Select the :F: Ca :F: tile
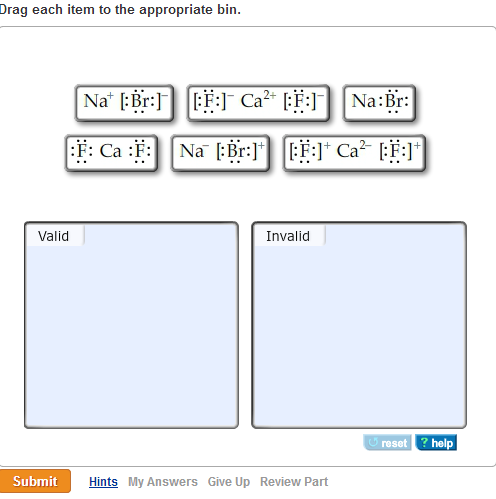This screenshot has width=496, height=499. pyautogui.click(x=111, y=153)
